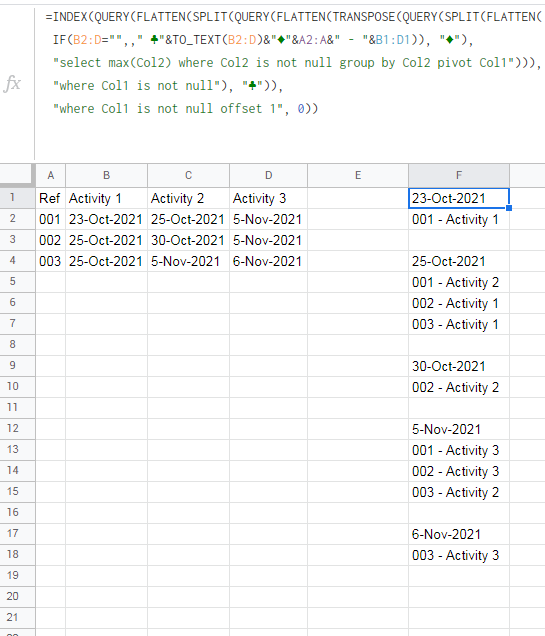The image size is (545, 636).
Task: Select row 20 header
Action: point(13,596)
